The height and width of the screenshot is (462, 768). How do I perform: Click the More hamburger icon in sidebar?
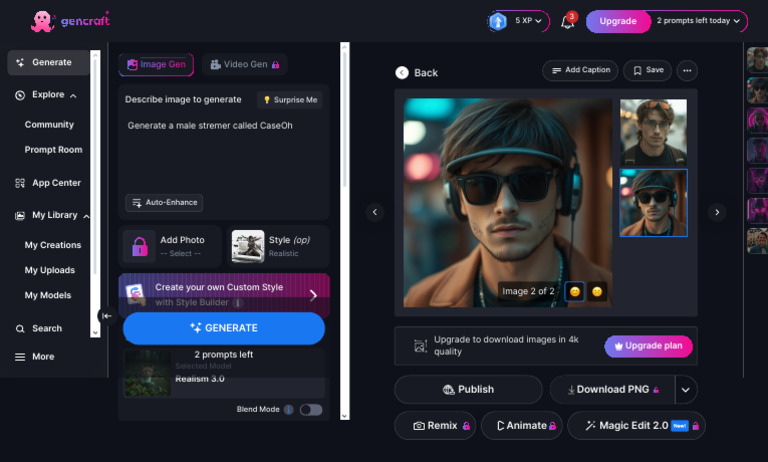click(20, 357)
